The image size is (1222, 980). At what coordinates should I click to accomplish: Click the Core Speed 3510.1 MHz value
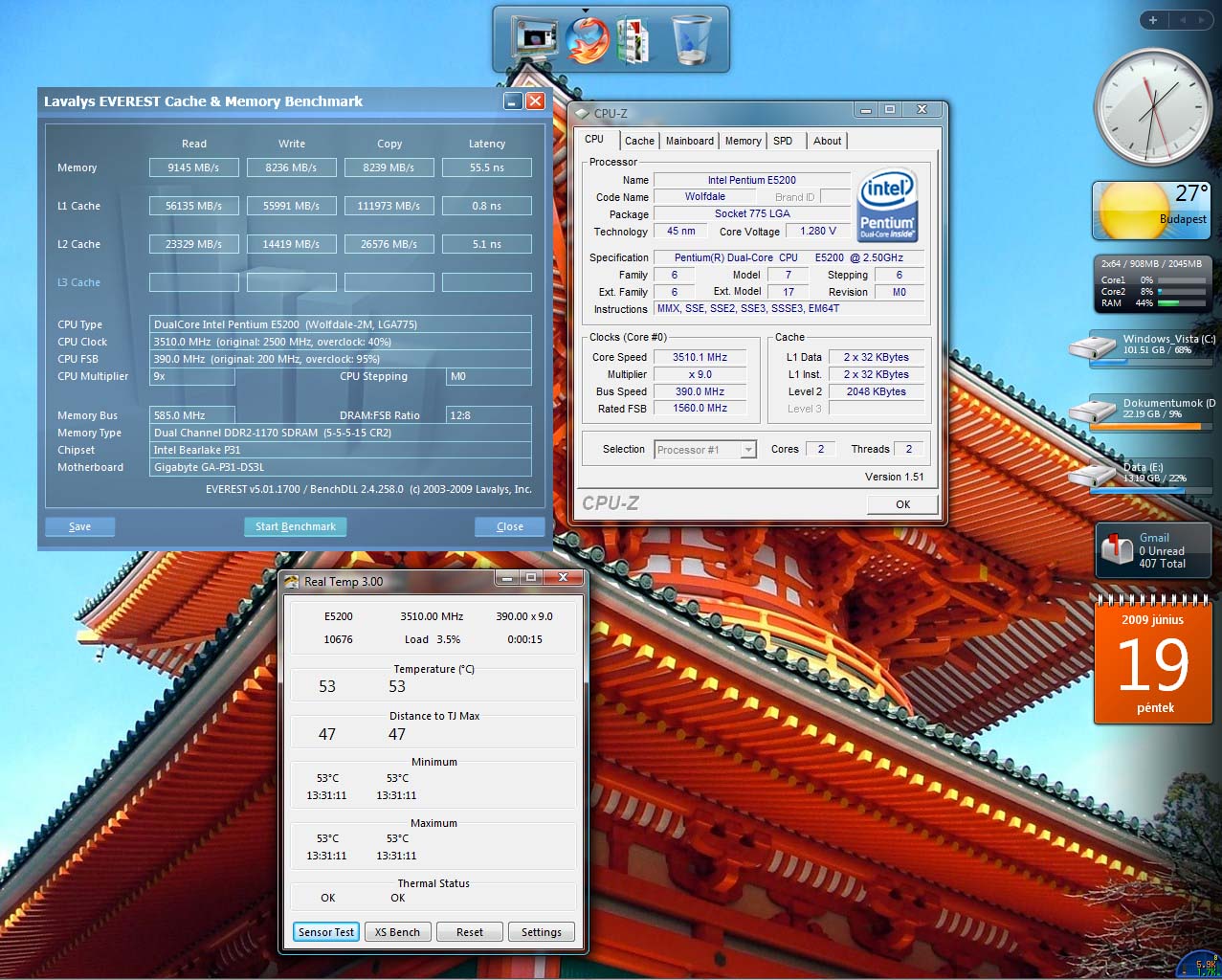pyautogui.click(x=700, y=357)
